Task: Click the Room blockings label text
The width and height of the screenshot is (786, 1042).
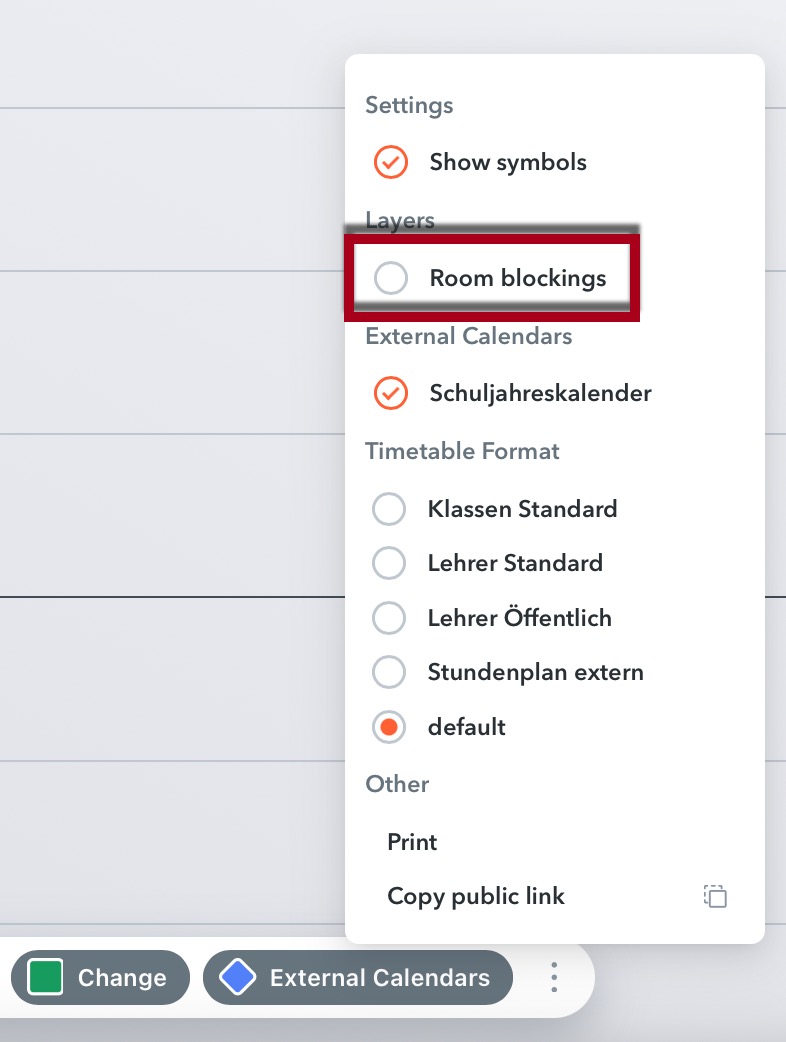Action: [x=518, y=278]
